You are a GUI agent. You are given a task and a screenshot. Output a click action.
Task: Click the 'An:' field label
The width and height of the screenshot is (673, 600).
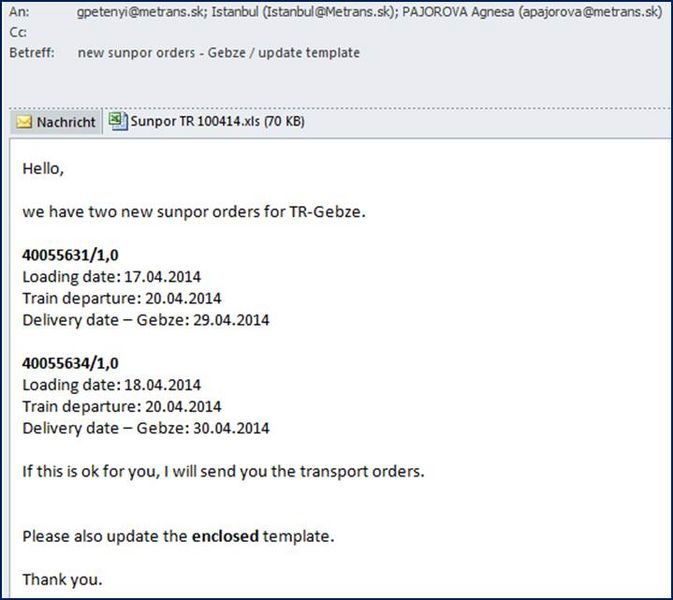coord(19,12)
